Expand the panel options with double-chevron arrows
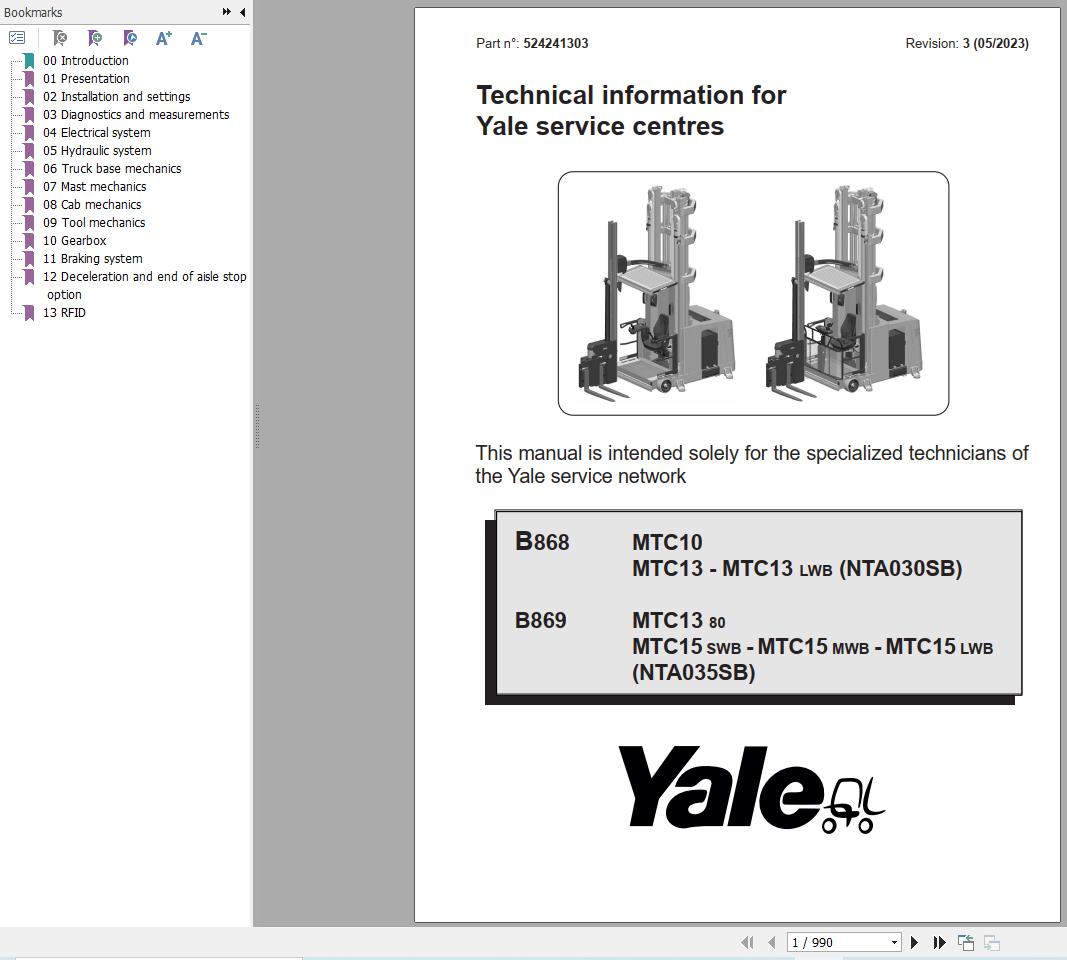The image size is (1067, 960). point(227,12)
